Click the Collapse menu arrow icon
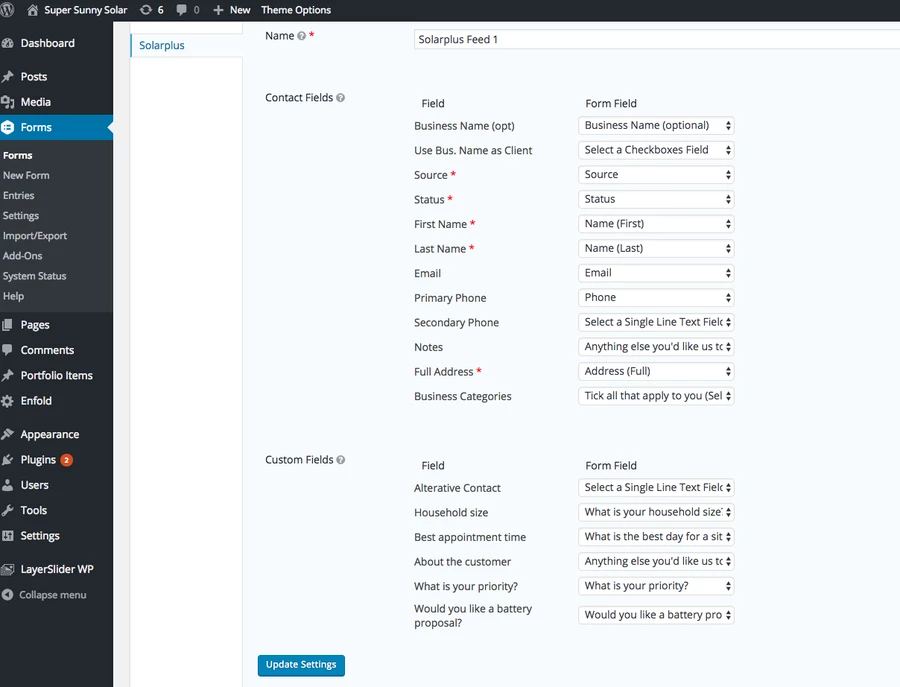Image resolution: width=900 pixels, height=687 pixels. (x=7, y=595)
